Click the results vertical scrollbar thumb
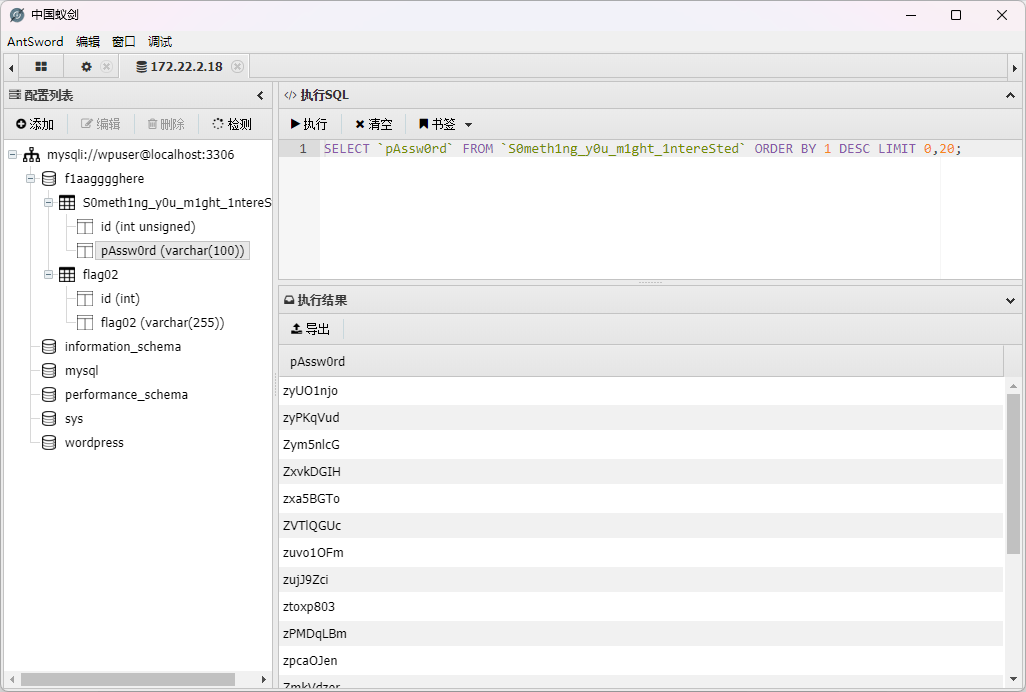The width and height of the screenshot is (1026, 692). pyautogui.click(x=1013, y=474)
